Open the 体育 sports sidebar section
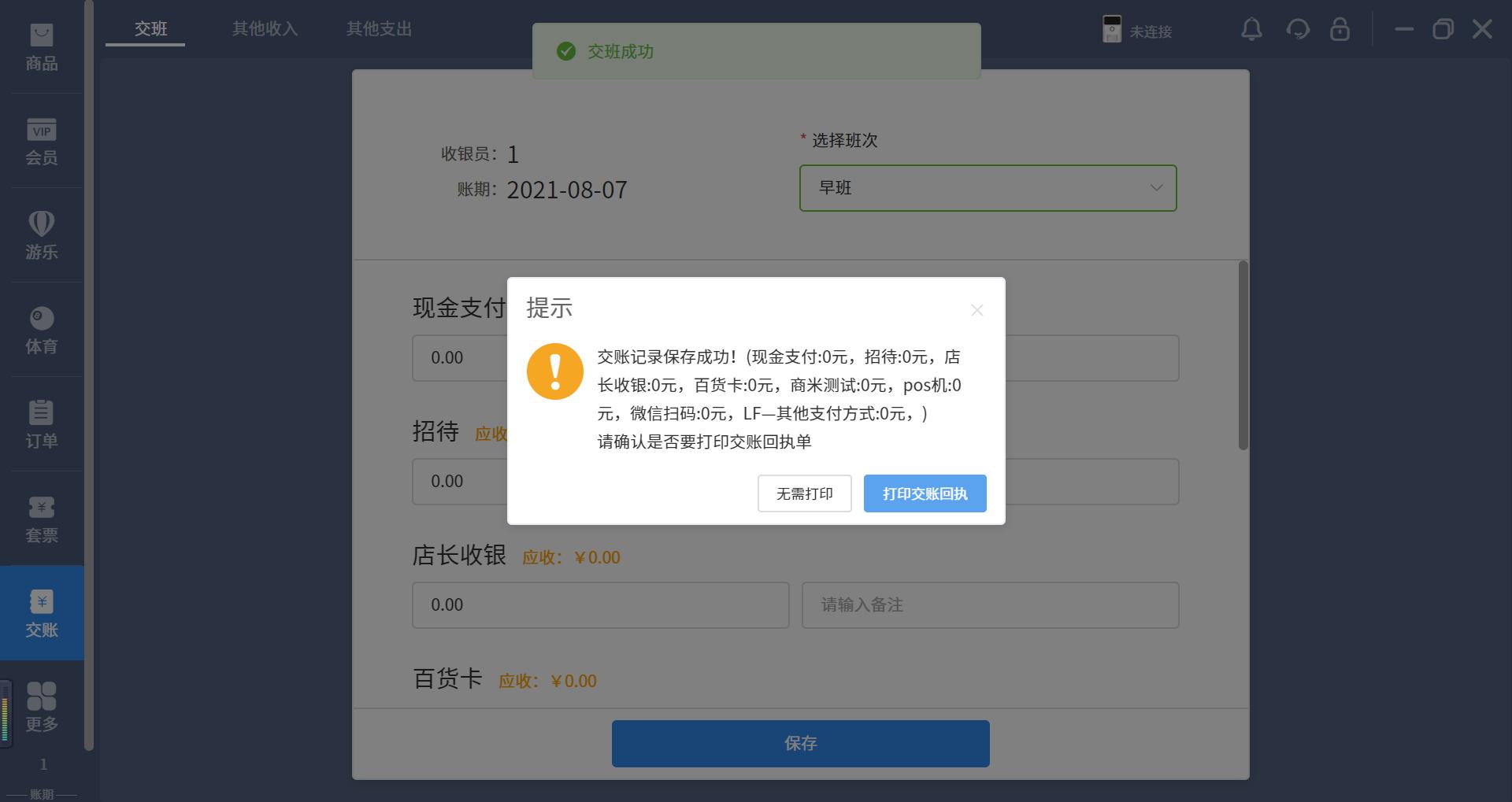Viewport: 1512px width, 802px height. (42, 331)
